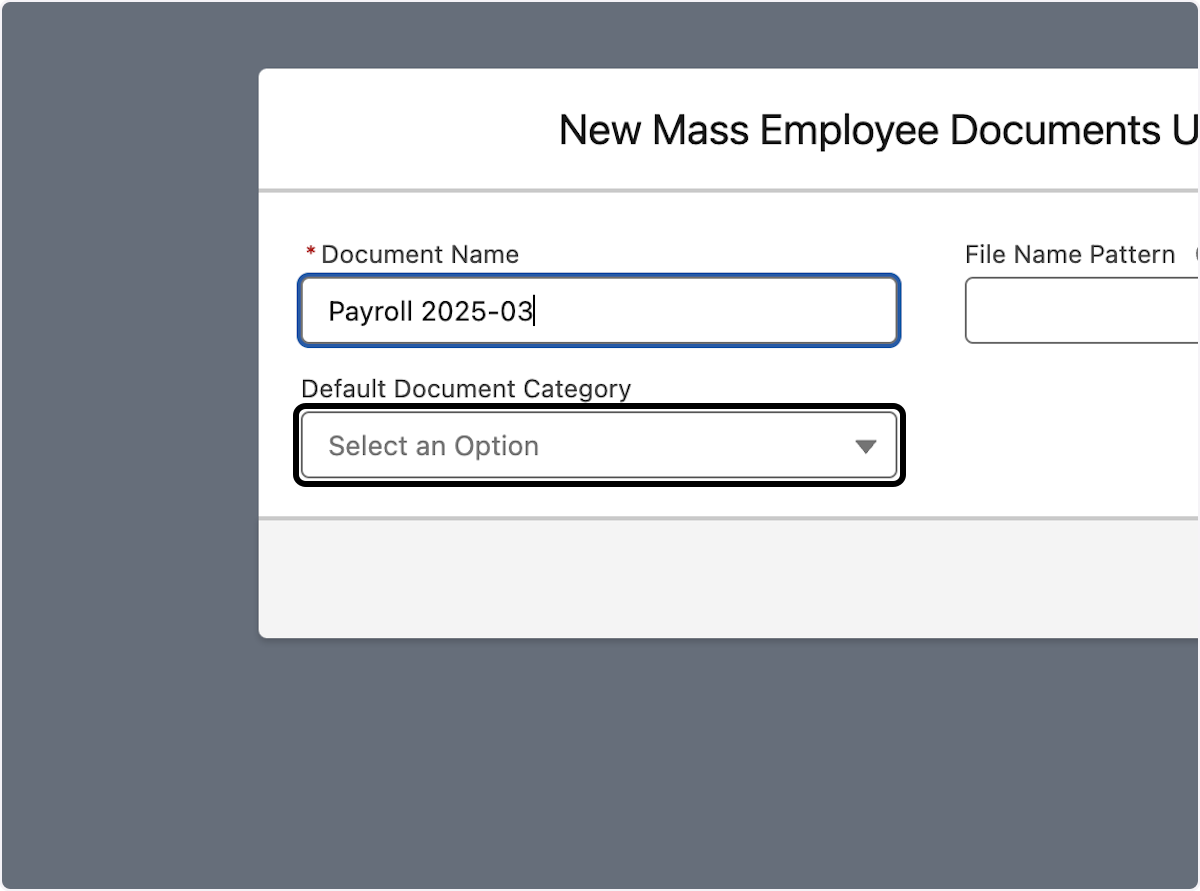Screen dimensions: 1200x891
Task: Click the File Name Pattern label text
Action: (1070, 254)
